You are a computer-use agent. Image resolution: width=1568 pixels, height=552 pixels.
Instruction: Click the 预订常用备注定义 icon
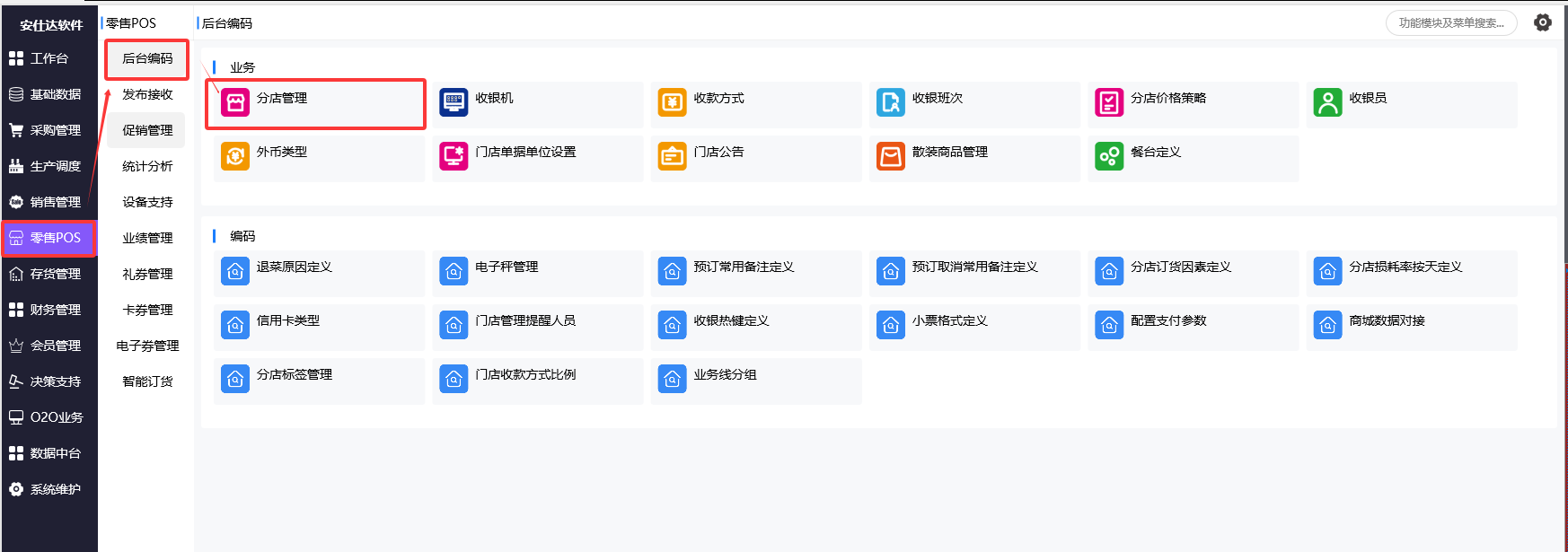click(x=672, y=272)
